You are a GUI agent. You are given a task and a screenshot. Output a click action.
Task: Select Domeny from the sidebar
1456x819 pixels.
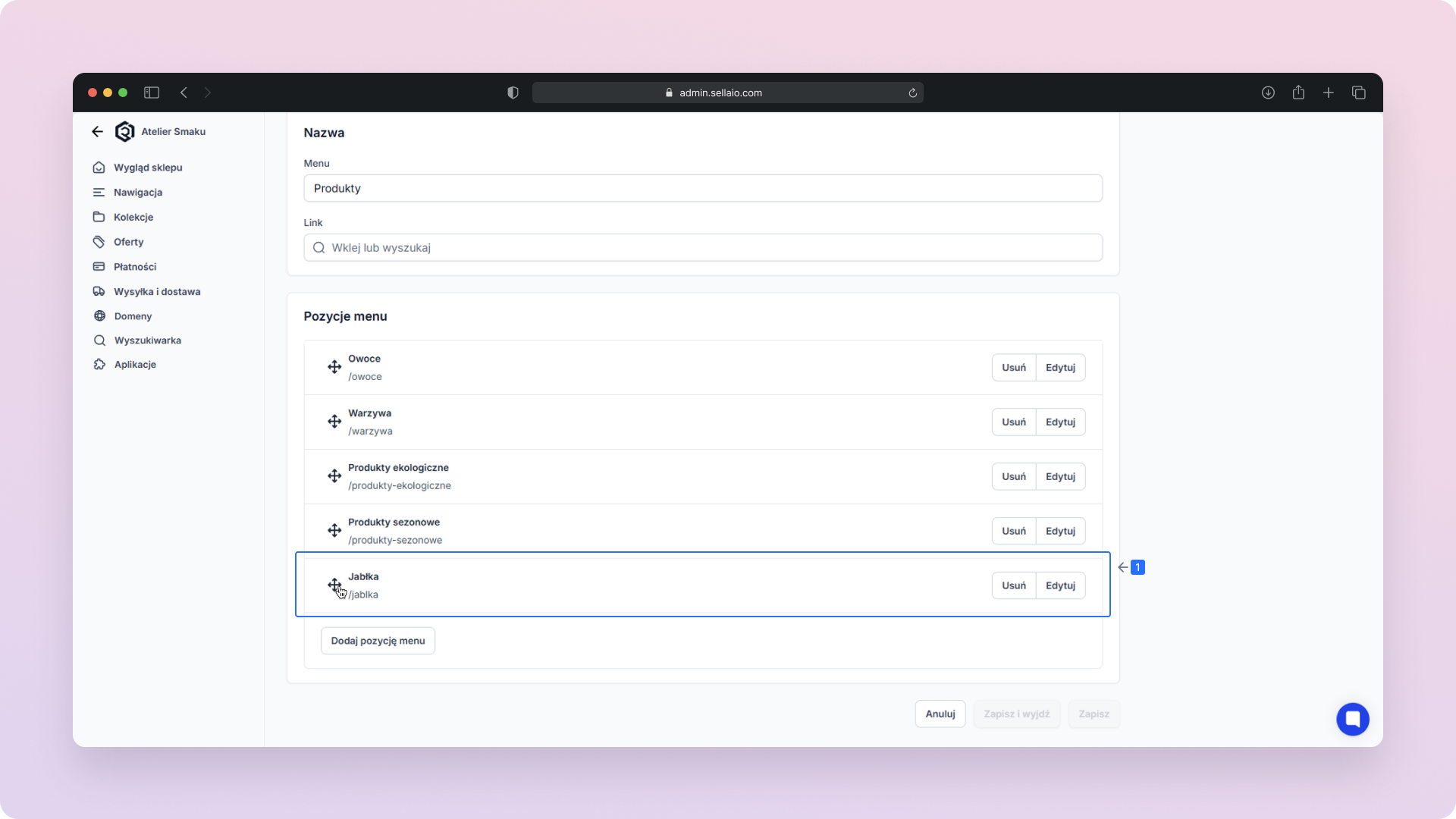(x=133, y=316)
